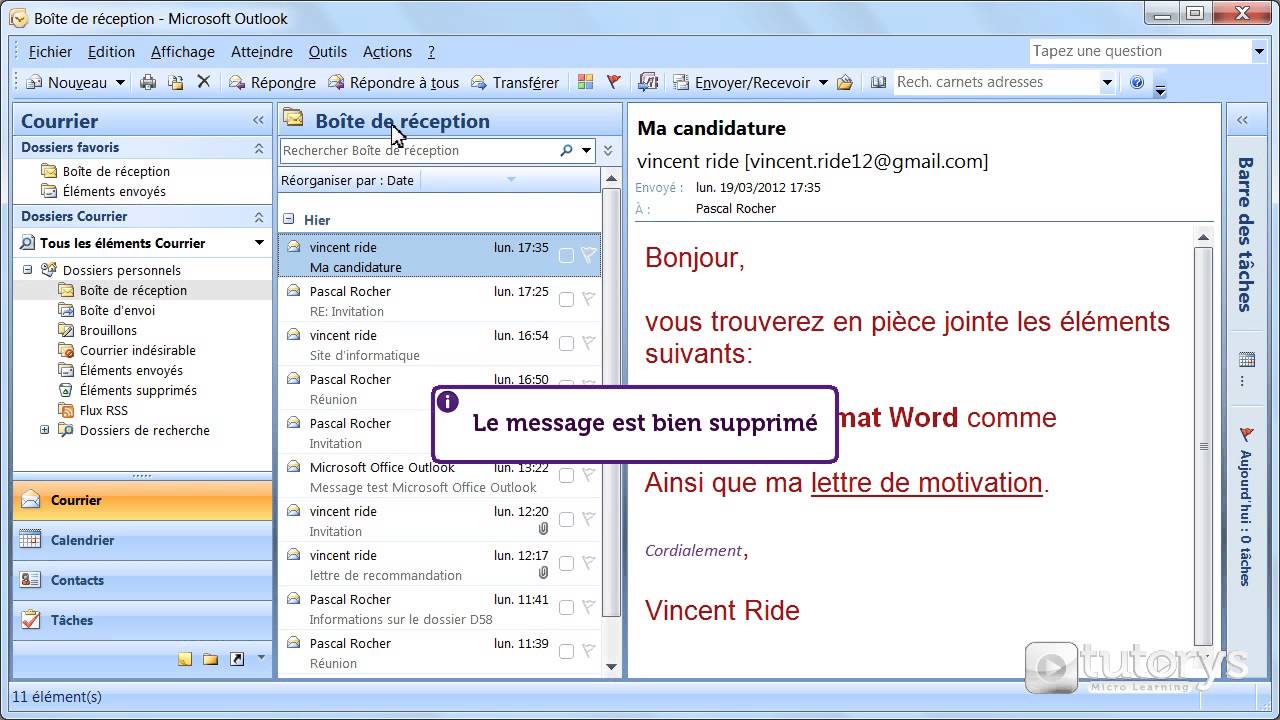Image resolution: width=1280 pixels, height=720 pixels.
Task: Click message list scrollbar down arrow
Action: point(612,666)
